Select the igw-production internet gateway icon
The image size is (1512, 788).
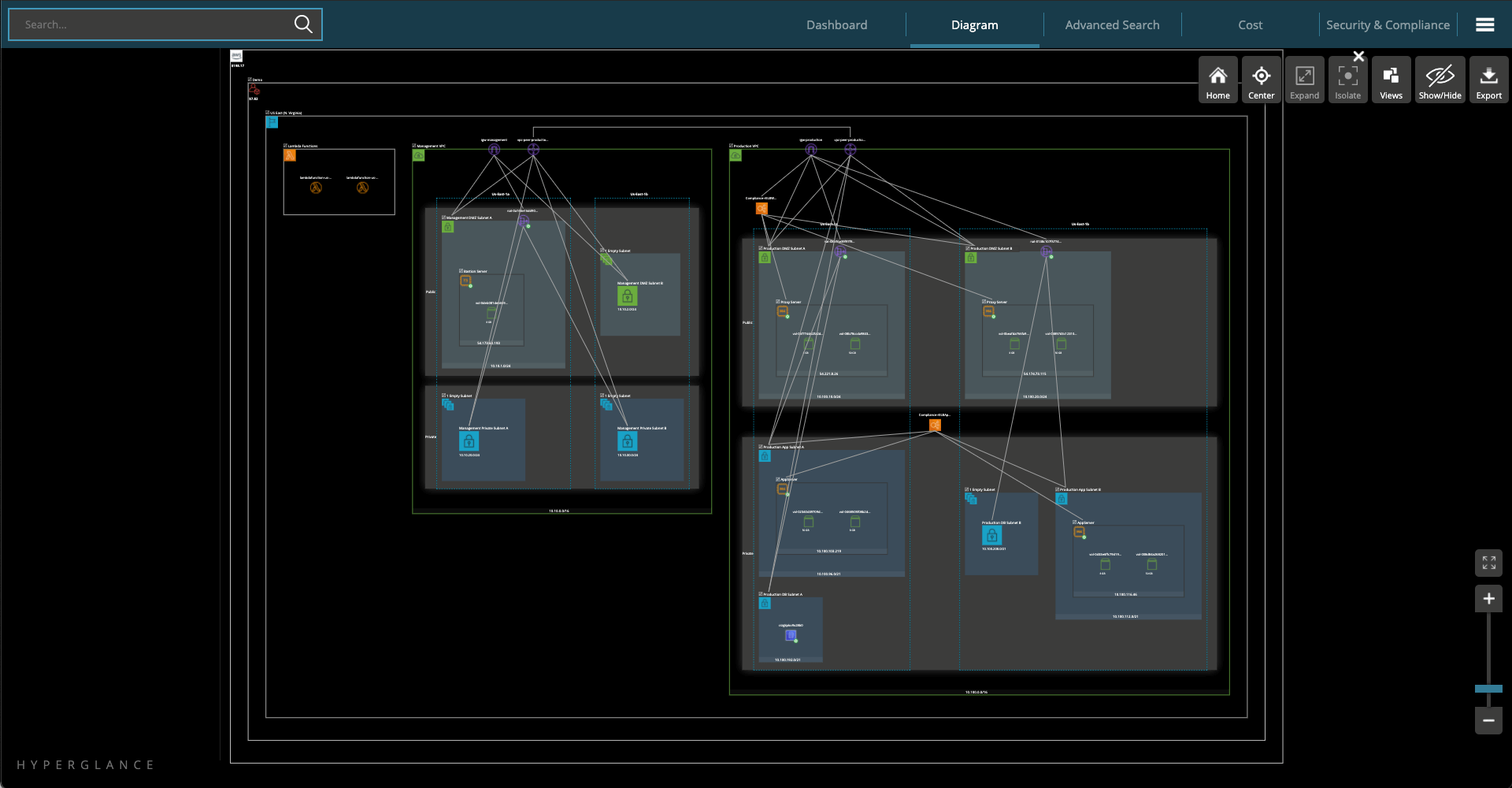click(810, 150)
